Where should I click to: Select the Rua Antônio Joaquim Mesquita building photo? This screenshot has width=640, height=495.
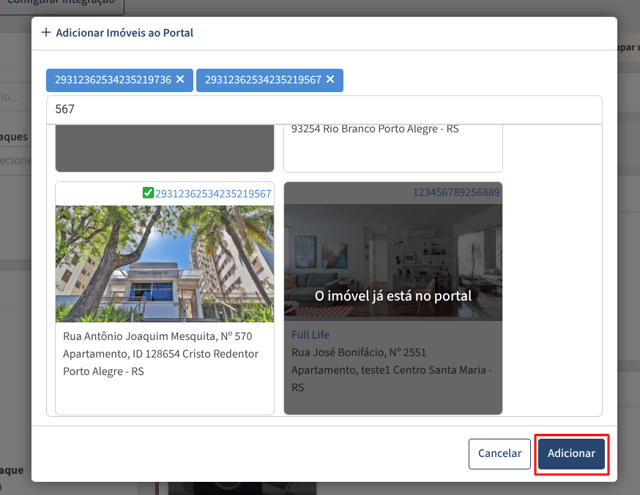pos(165,264)
